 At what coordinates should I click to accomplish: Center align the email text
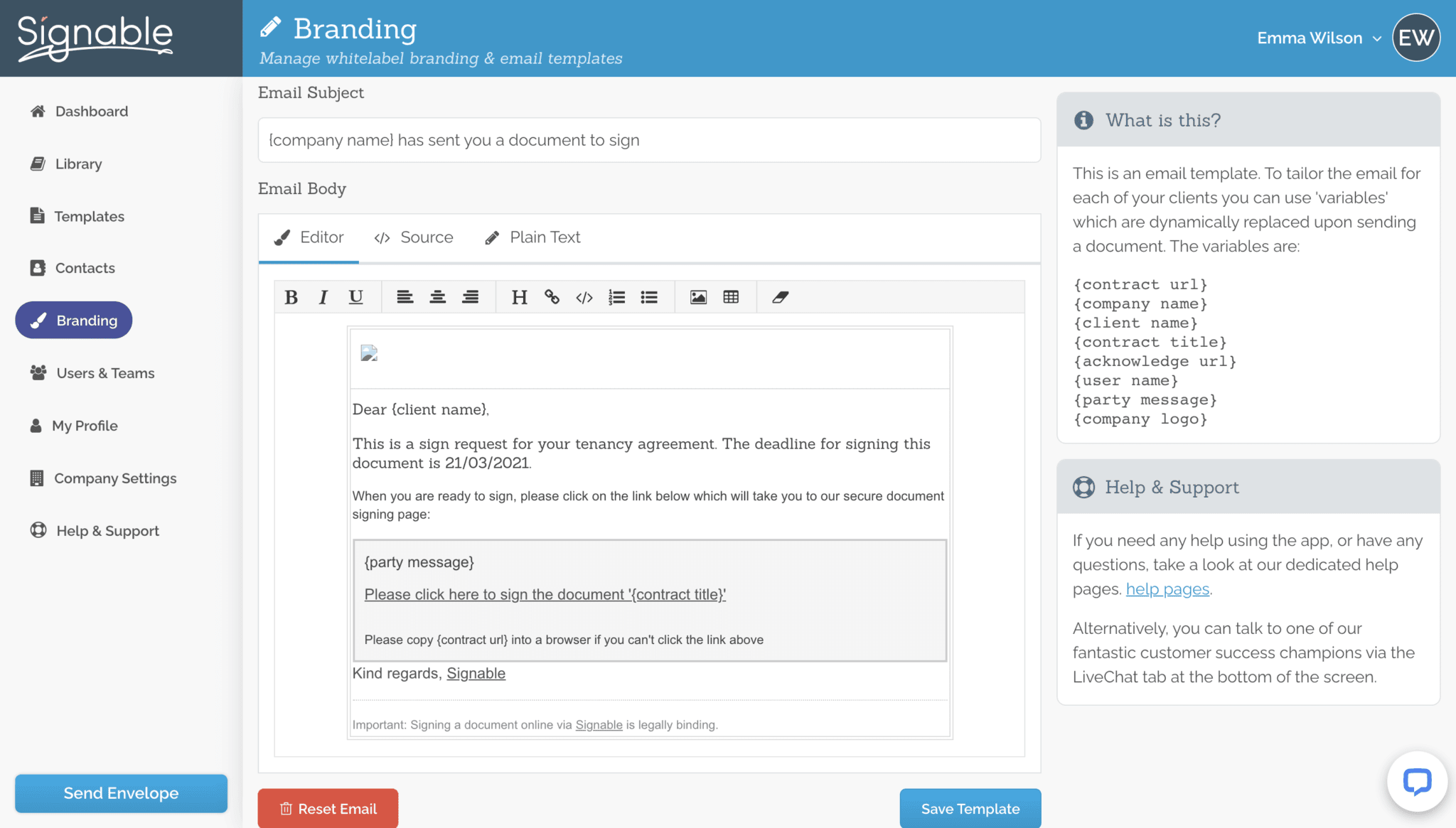437,297
